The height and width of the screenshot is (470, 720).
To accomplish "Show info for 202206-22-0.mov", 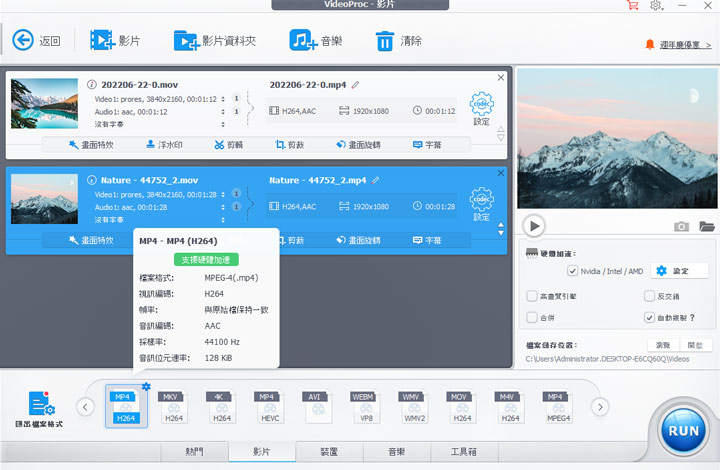I will (92, 84).
